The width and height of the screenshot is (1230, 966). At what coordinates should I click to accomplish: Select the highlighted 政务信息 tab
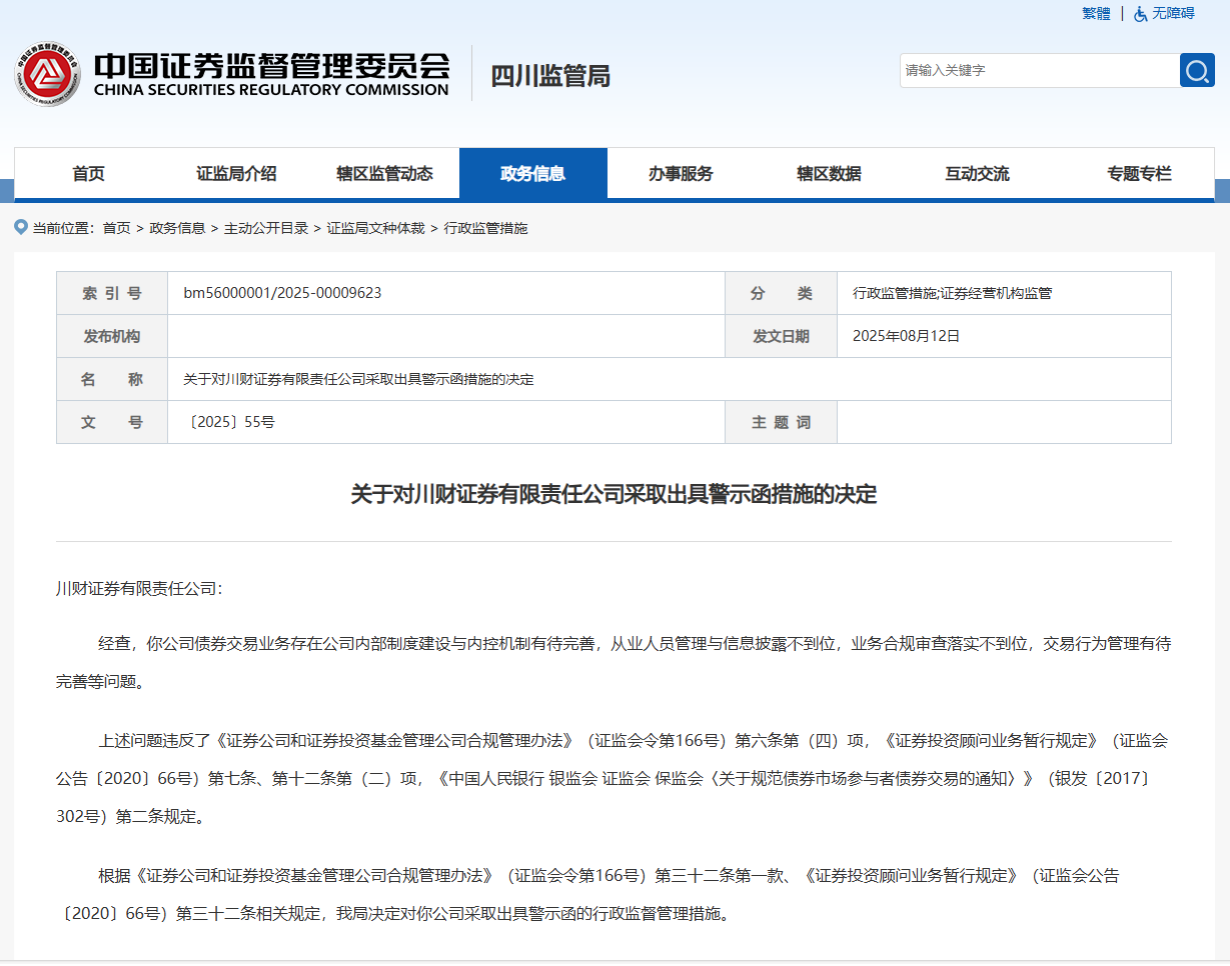click(533, 174)
